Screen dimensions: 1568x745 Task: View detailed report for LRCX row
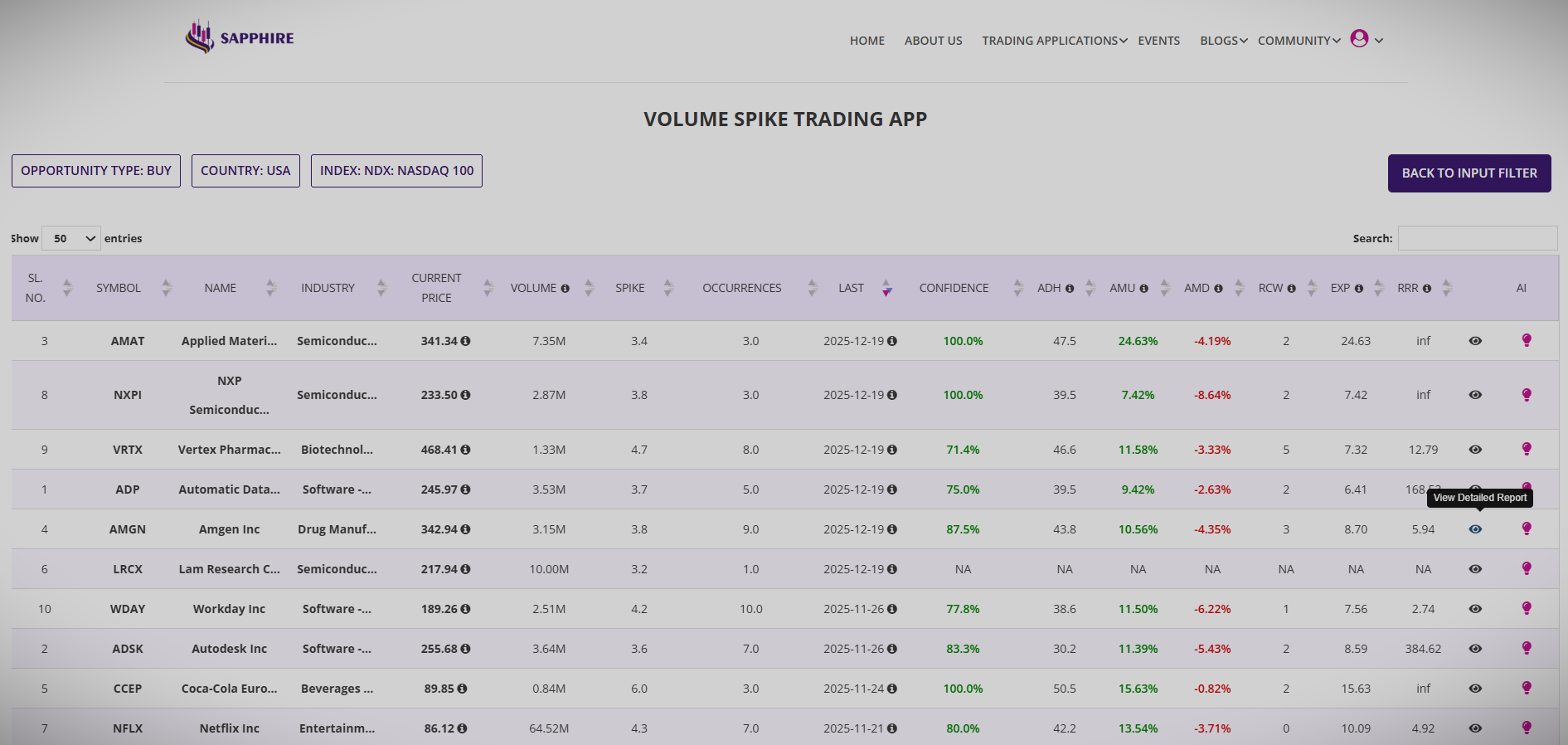point(1475,569)
